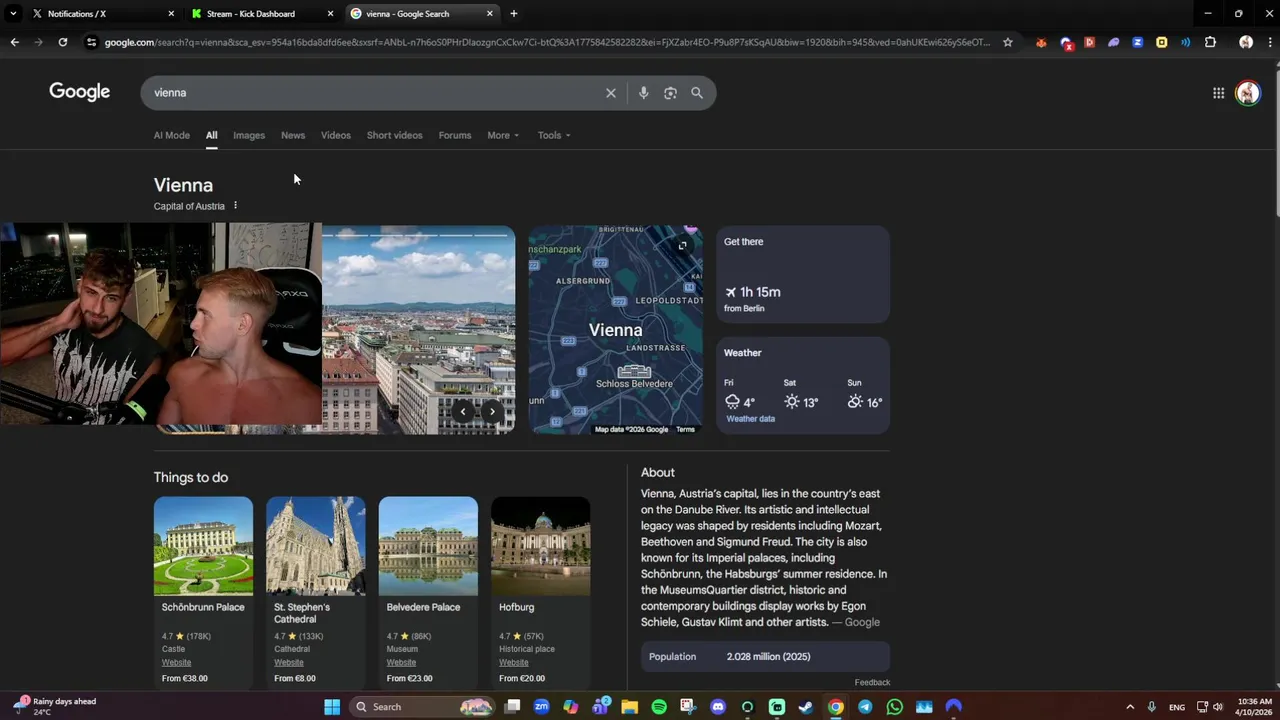Open the Windows Start menu
The height and width of the screenshot is (720, 1280).
[332, 707]
